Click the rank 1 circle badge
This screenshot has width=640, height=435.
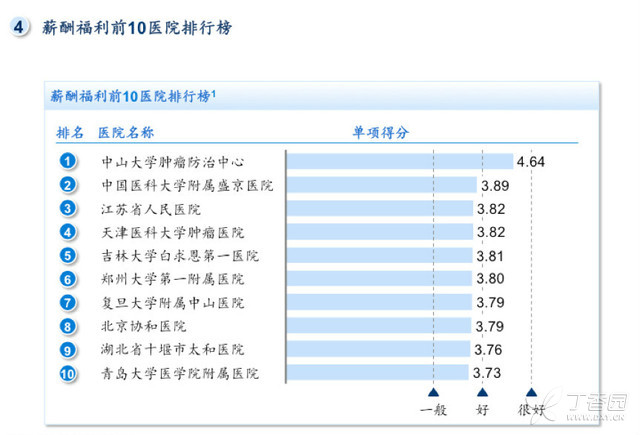coord(68,161)
